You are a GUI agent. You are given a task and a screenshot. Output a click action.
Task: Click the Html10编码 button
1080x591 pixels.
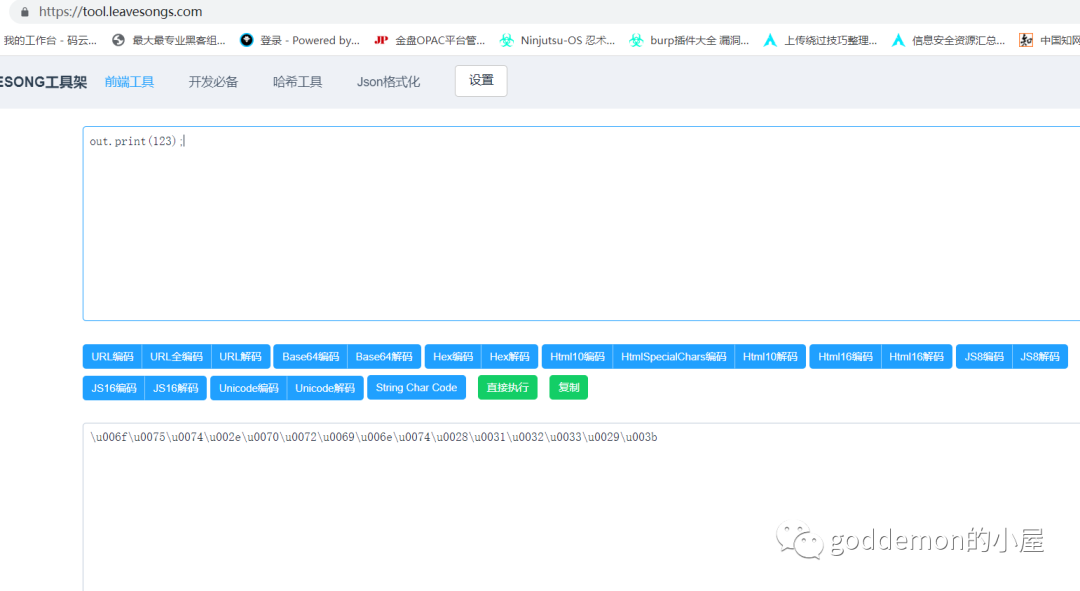tap(577, 357)
